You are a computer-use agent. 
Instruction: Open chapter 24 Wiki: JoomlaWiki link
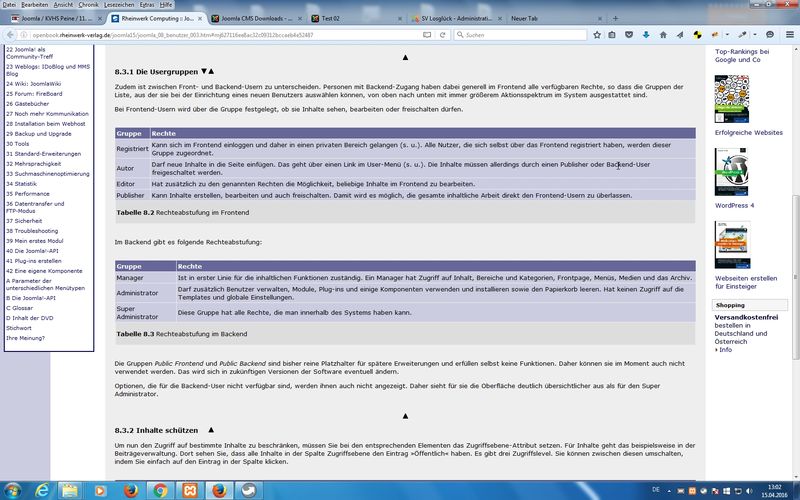coord(34,84)
